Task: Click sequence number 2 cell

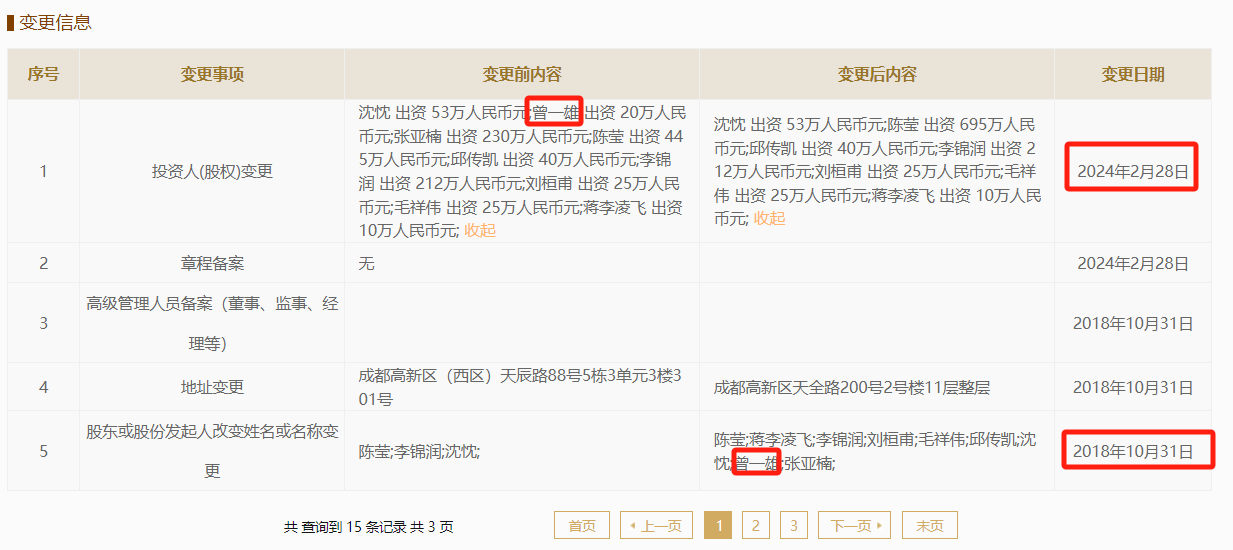Action: pyautogui.click(x=43, y=264)
